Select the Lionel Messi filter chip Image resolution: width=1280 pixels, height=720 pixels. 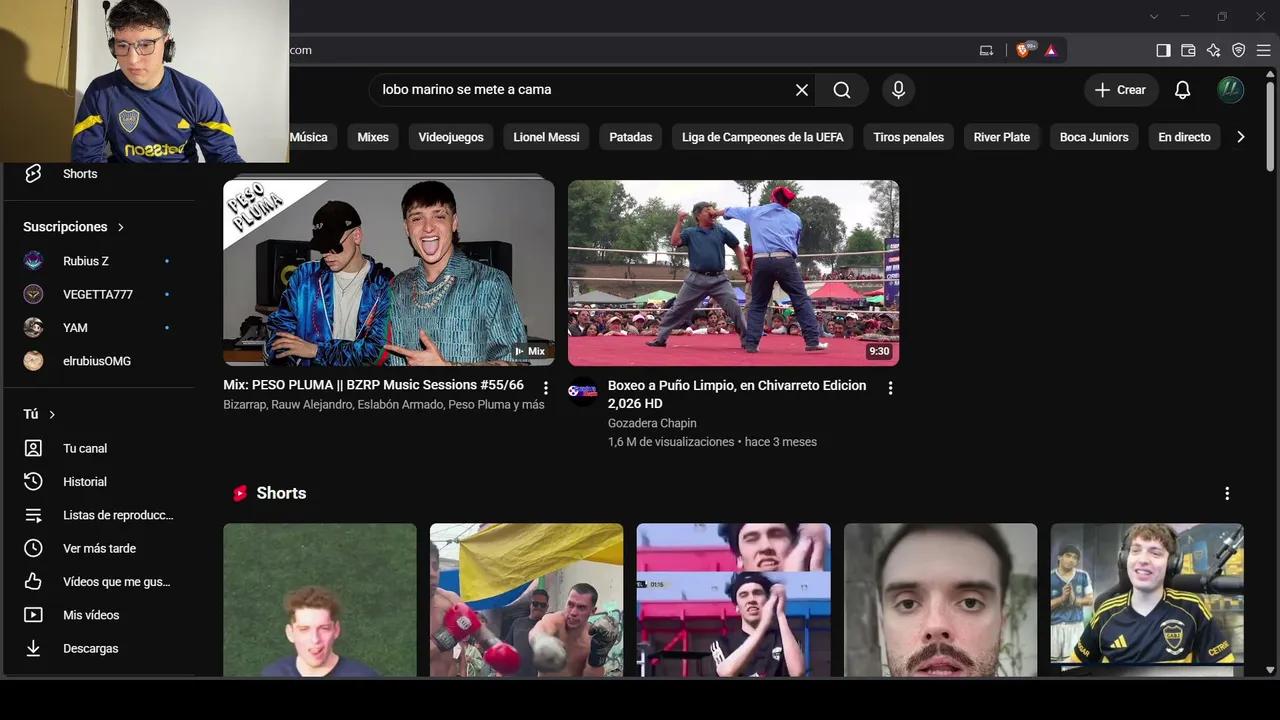[x=546, y=137]
